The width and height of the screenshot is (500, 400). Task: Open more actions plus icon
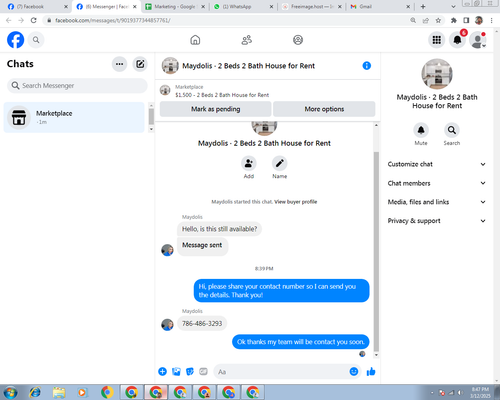pos(162,371)
